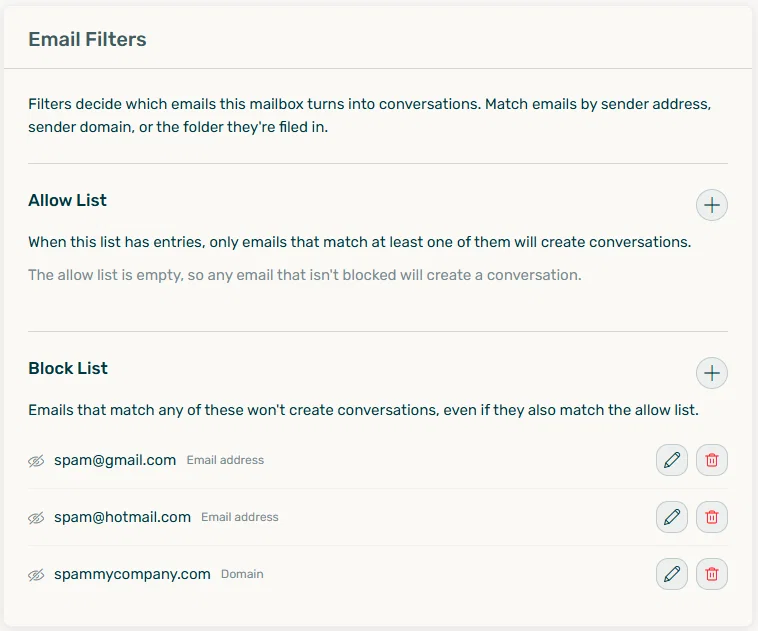Delete the spam@gmail.com filter
758x631 pixels.
click(x=712, y=460)
